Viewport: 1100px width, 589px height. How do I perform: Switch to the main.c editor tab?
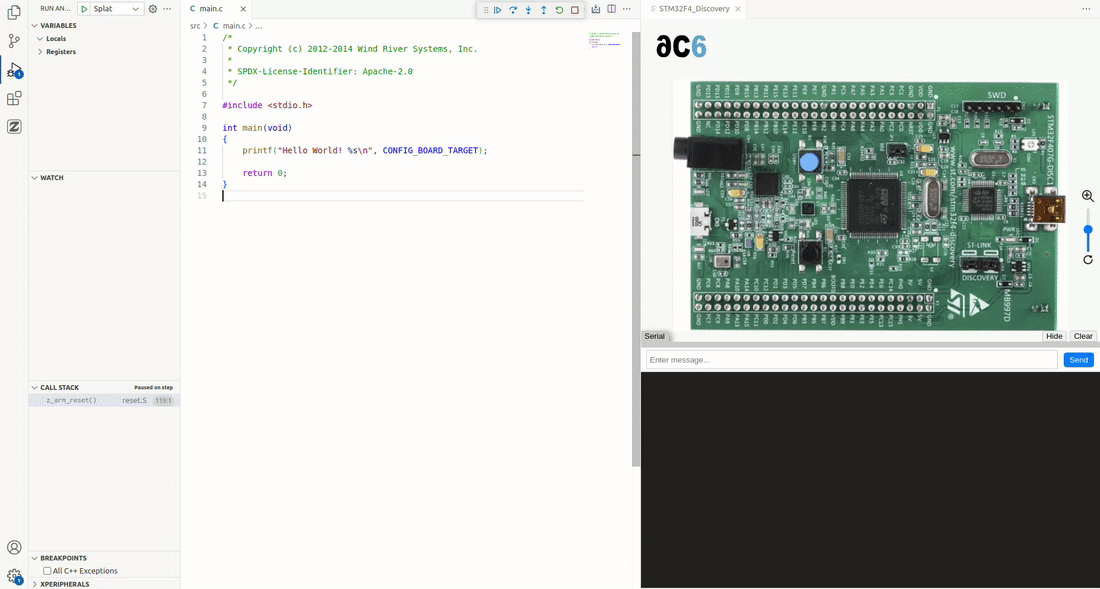coord(210,9)
